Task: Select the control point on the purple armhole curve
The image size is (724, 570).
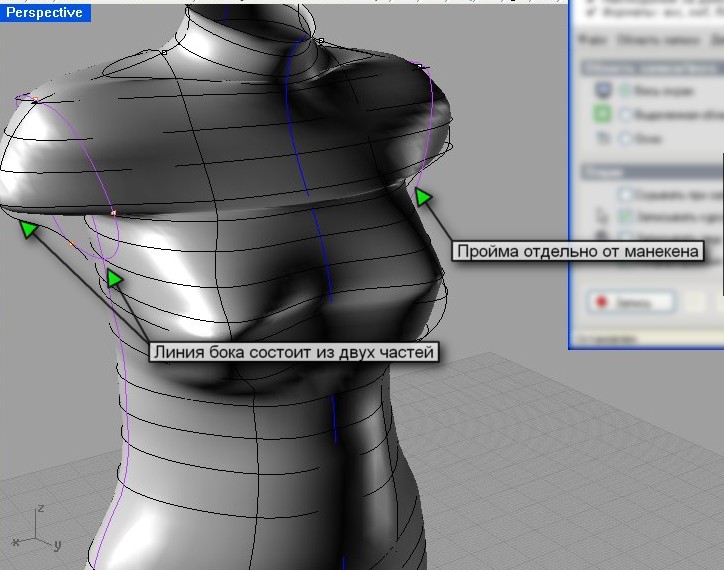Action: 113,212
